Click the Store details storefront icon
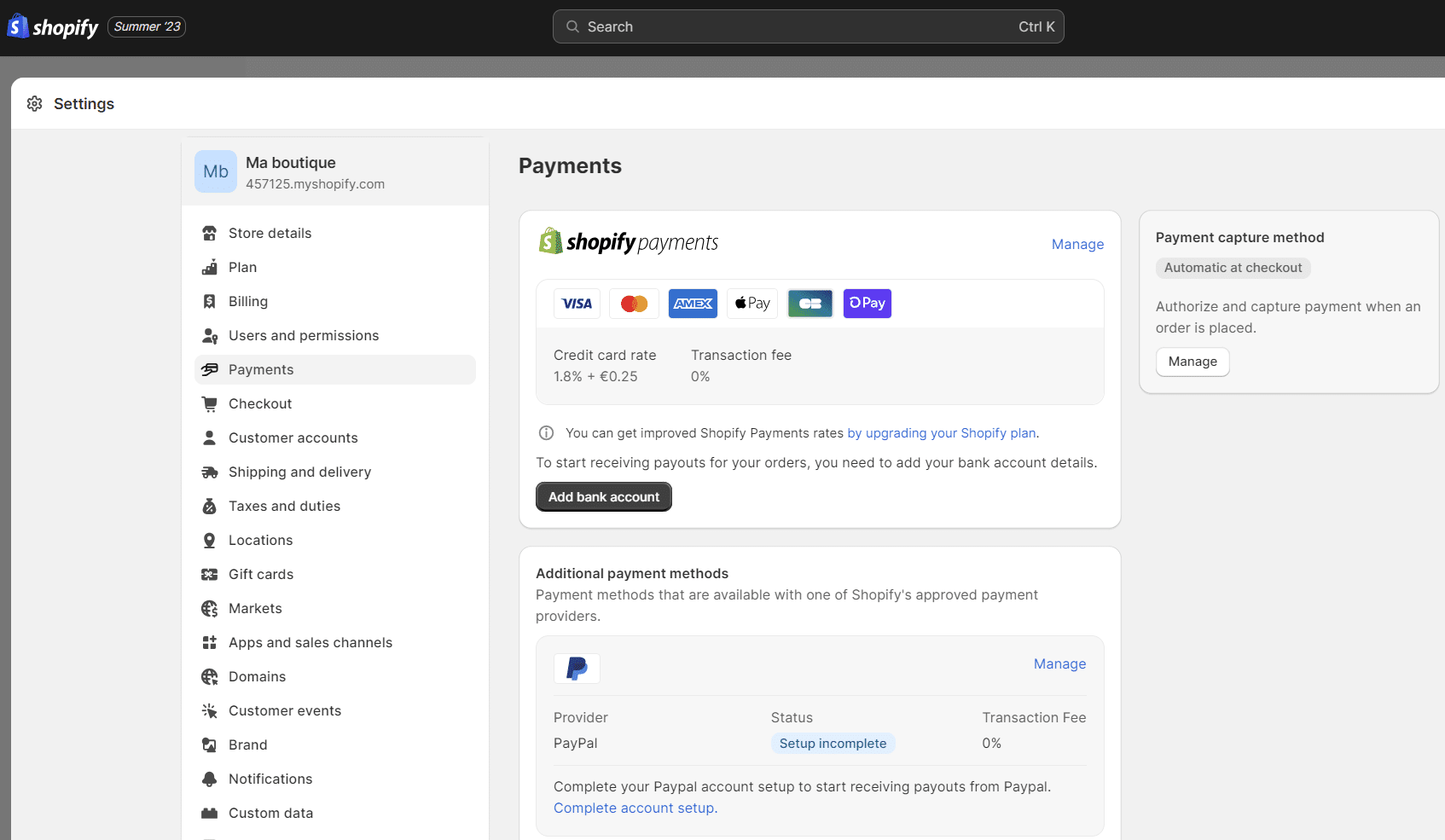Image resolution: width=1445 pixels, height=840 pixels. coord(209,233)
